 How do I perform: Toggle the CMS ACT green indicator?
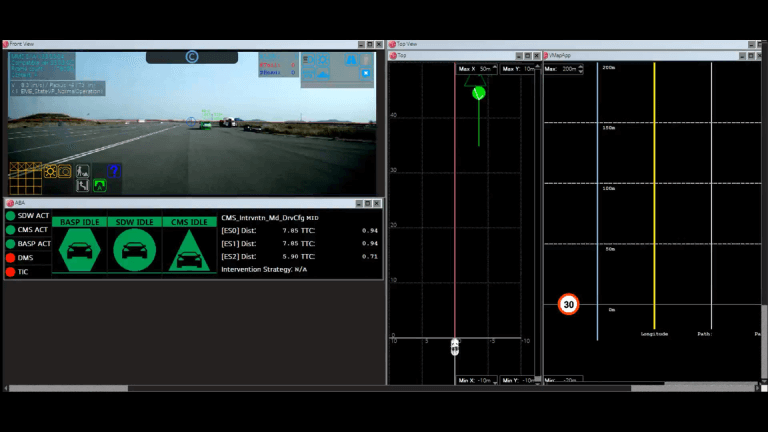(x=11, y=229)
